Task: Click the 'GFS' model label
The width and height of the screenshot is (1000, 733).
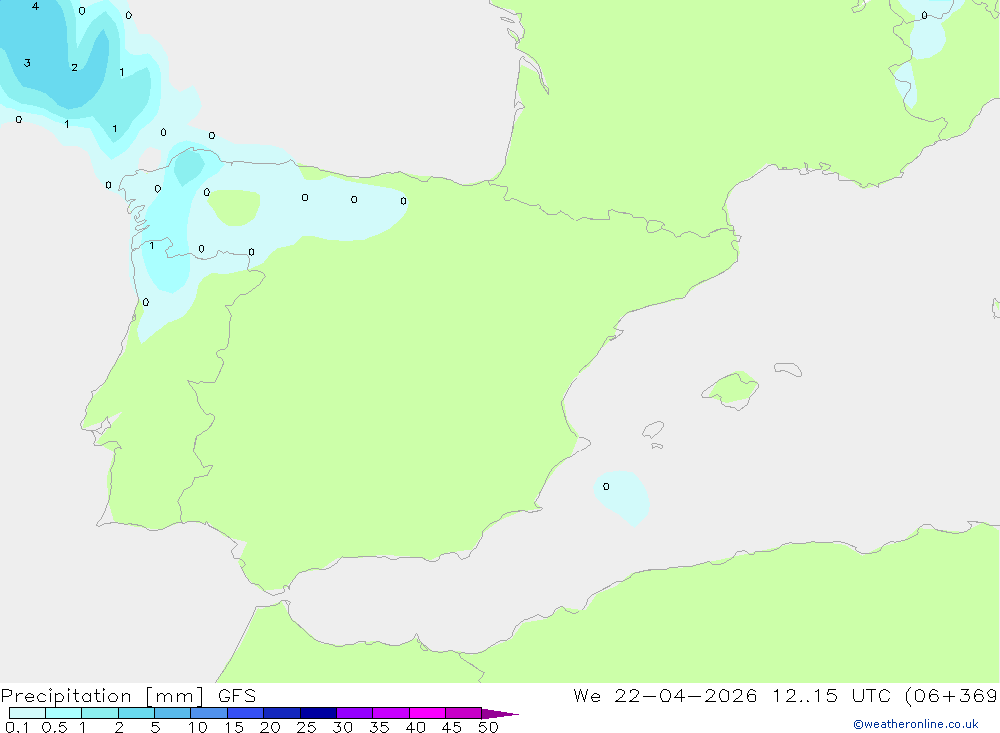Action: [237, 695]
